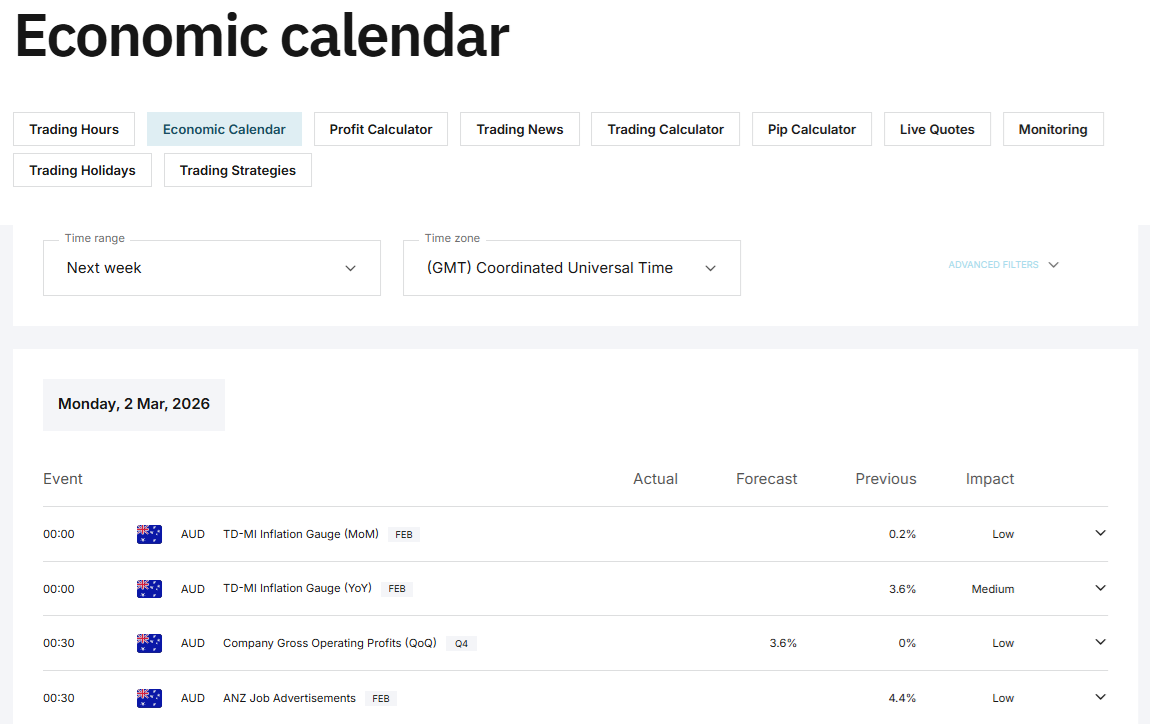
Task: Click the 4.4% previous value for ANZ Job Advertisements
Action: (902, 698)
